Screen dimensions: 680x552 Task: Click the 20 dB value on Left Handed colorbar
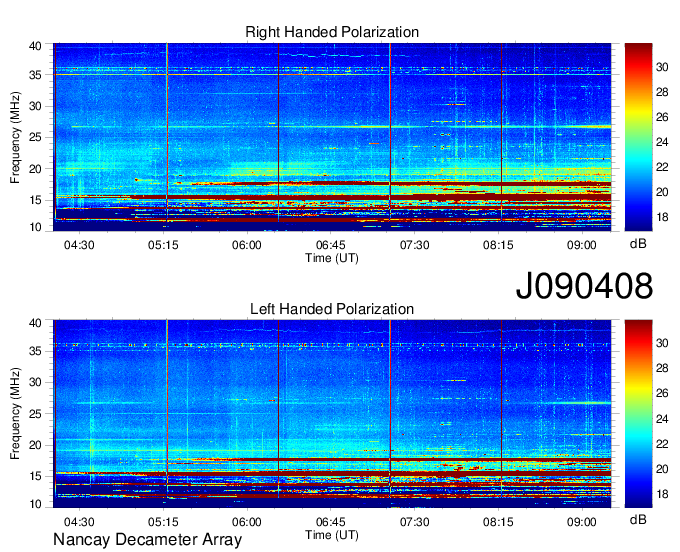coord(662,469)
